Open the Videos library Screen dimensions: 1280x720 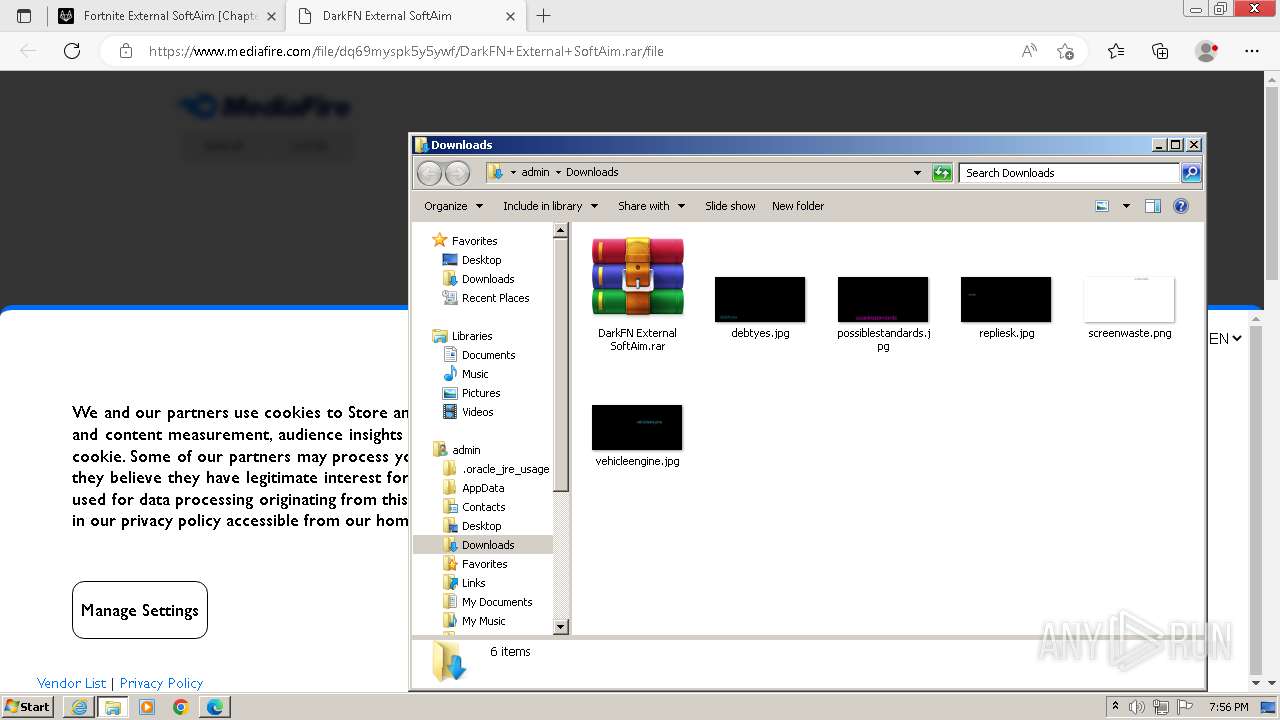click(x=477, y=412)
